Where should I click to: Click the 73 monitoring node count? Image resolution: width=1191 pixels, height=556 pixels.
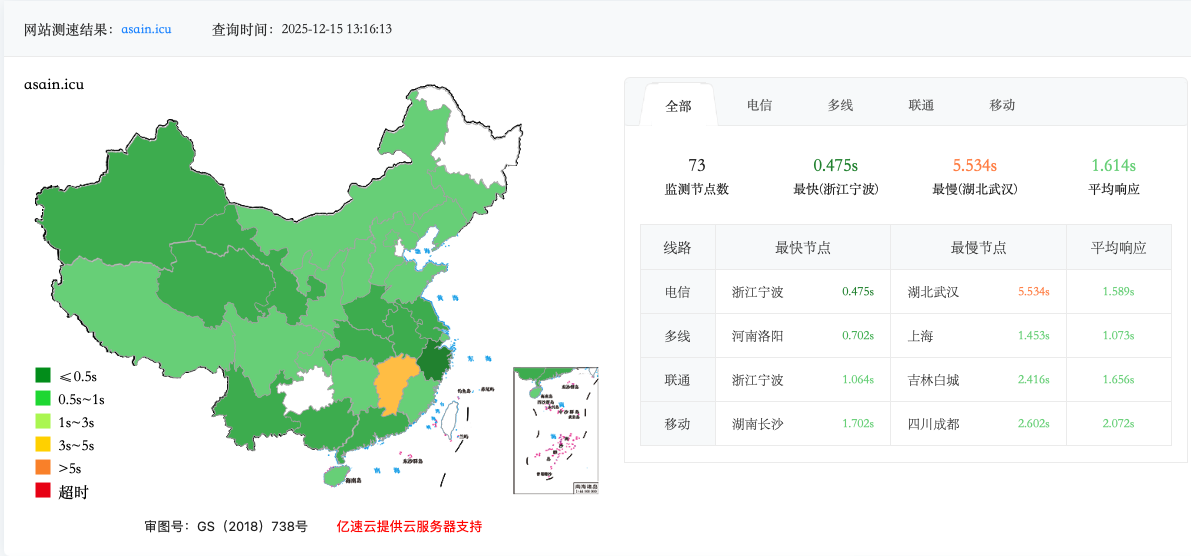(697, 165)
